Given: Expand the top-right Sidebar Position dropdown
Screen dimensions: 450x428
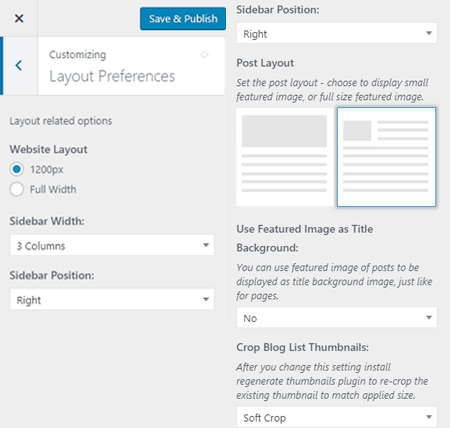Looking at the screenshot, I should click(x=337, y=33).
